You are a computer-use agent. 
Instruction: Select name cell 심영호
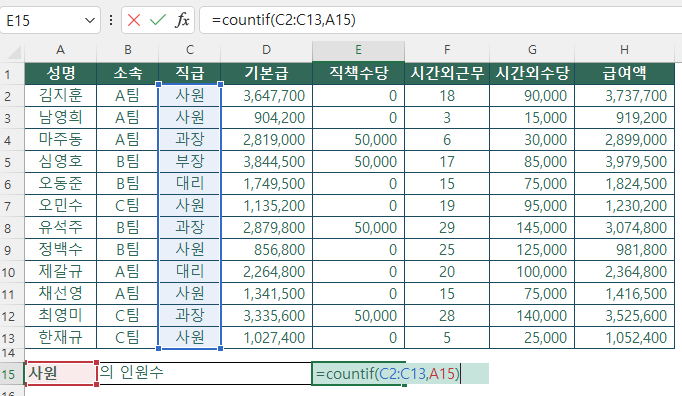(60, 162)
